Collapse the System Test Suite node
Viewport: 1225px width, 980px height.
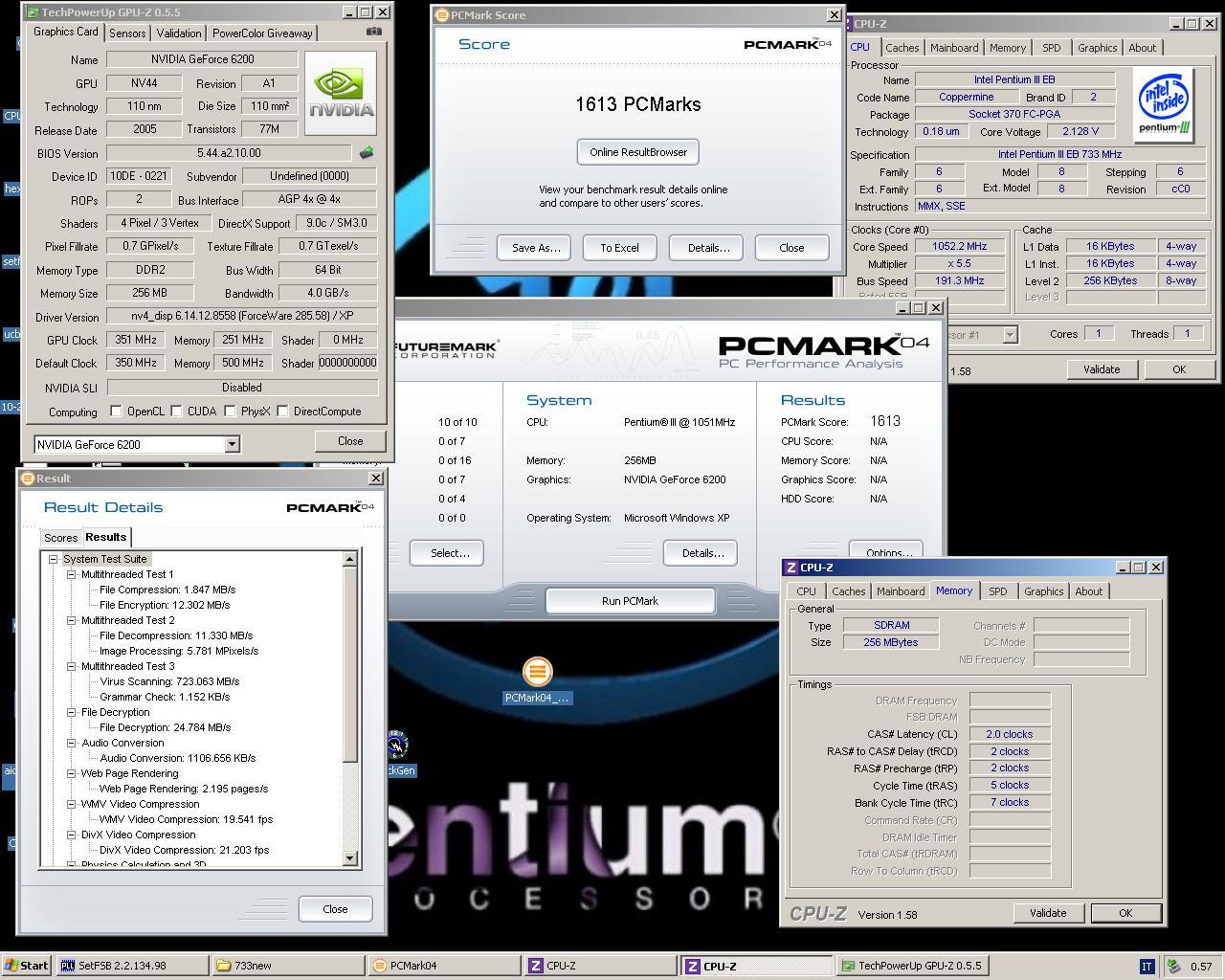(x=55, y=559)
